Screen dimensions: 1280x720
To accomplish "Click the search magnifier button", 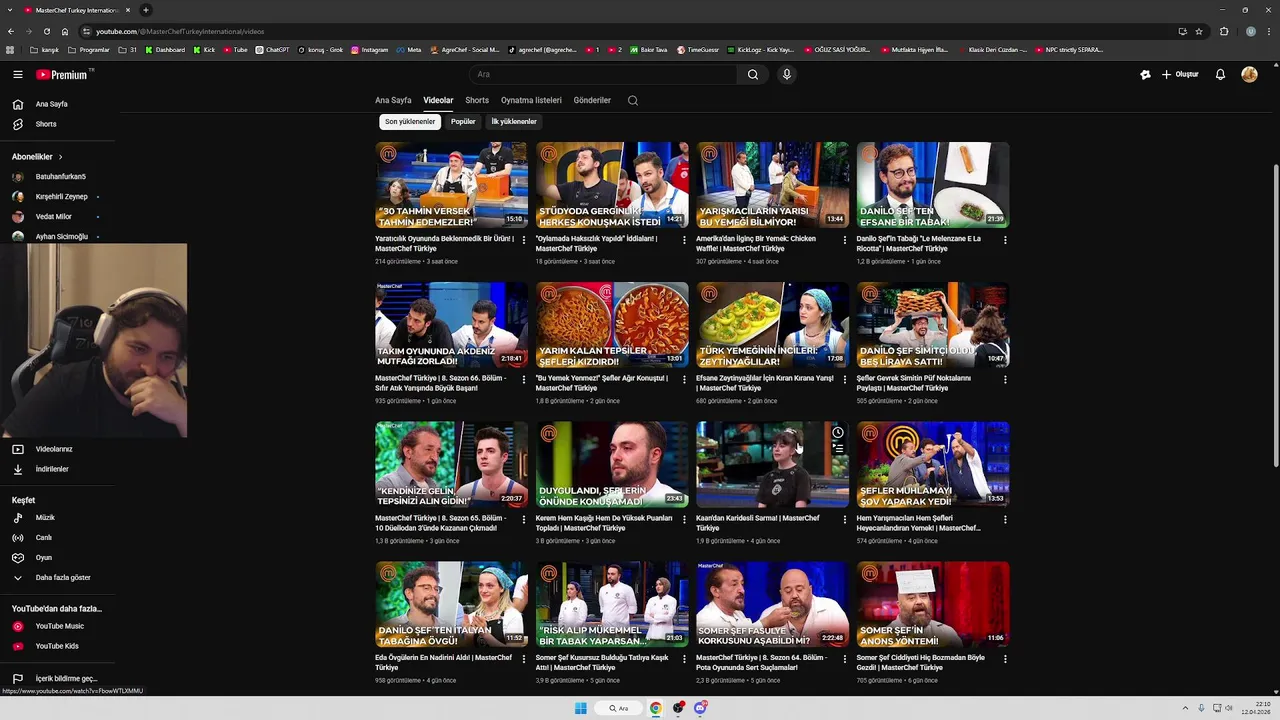I will tap(753, 74).
